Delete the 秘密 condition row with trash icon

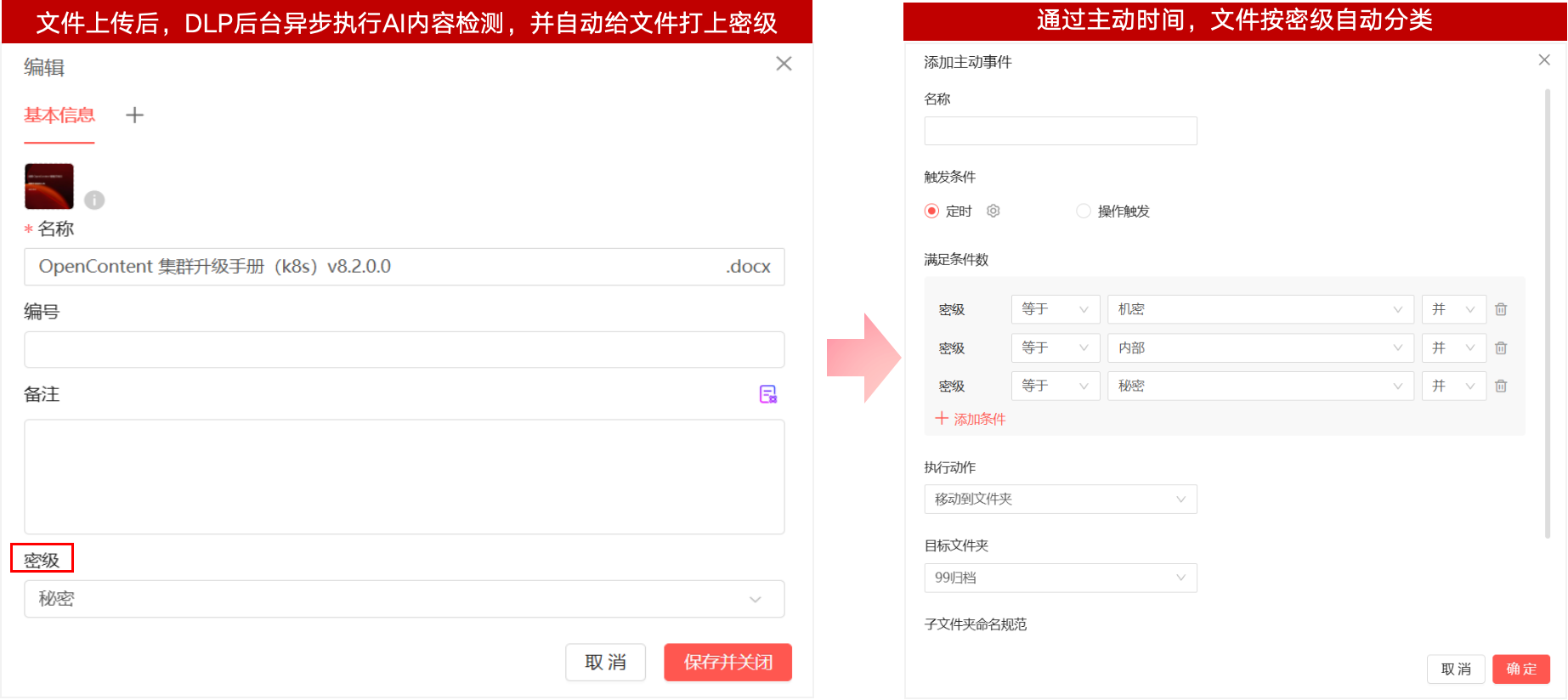(x=1501, y=386)
